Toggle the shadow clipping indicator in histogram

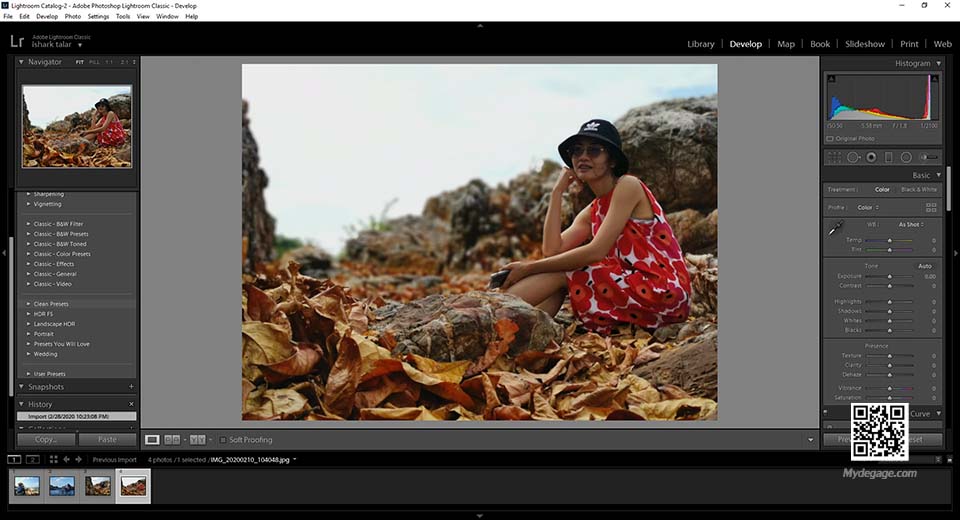point(831,78)
